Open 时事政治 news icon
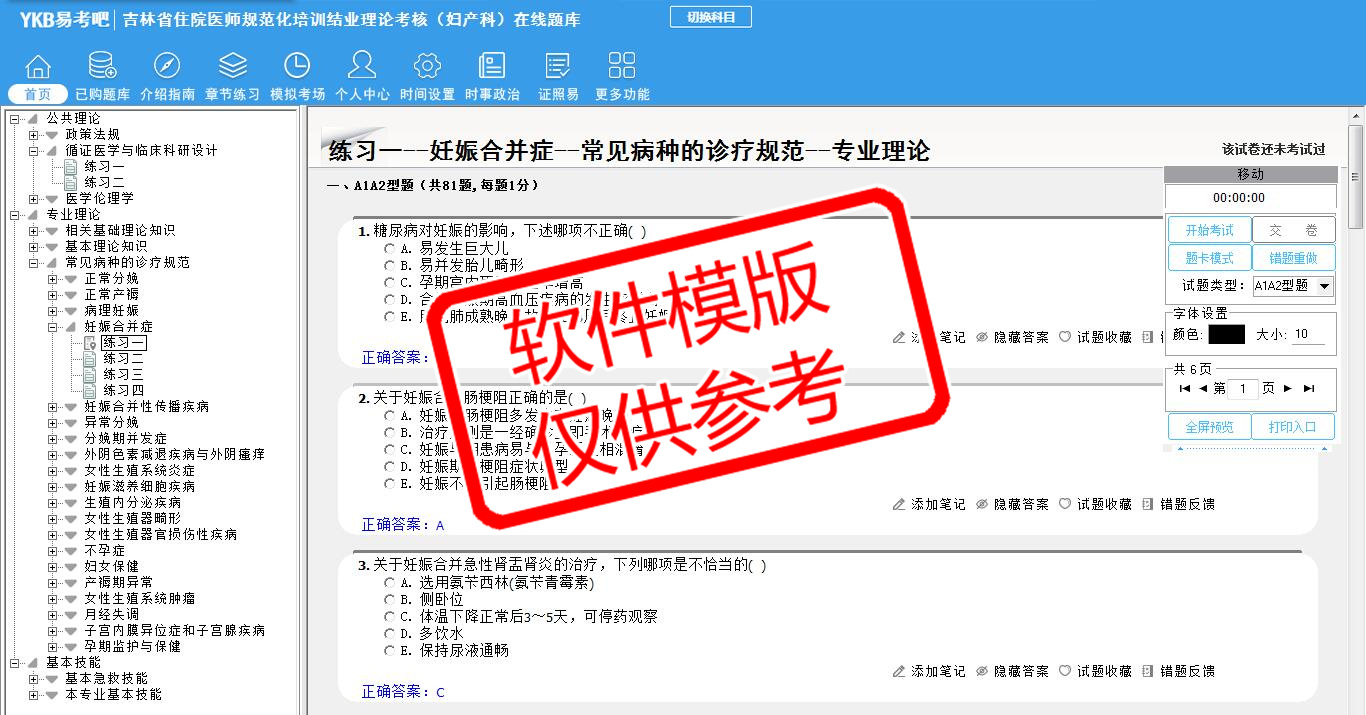This screenshot has width=1366, height=715. coord(492,66)
